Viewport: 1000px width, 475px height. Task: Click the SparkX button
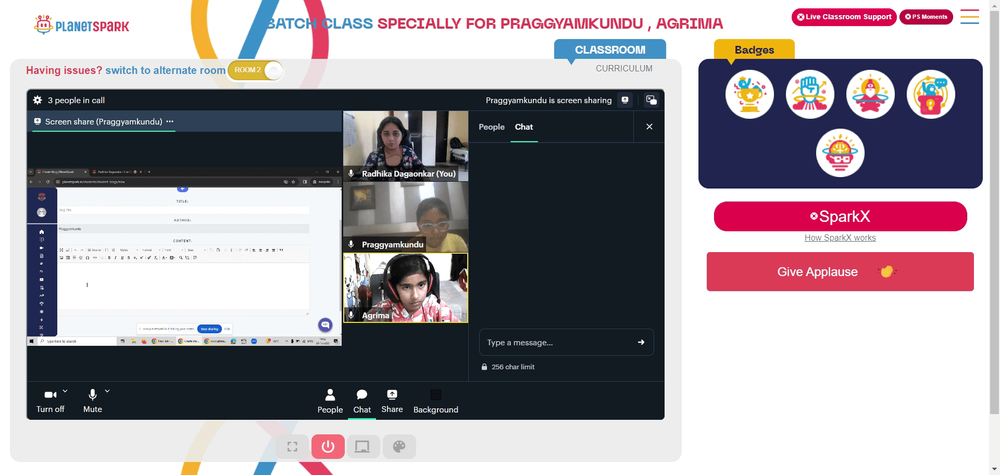pyautogui.click(x=841, y=217)
